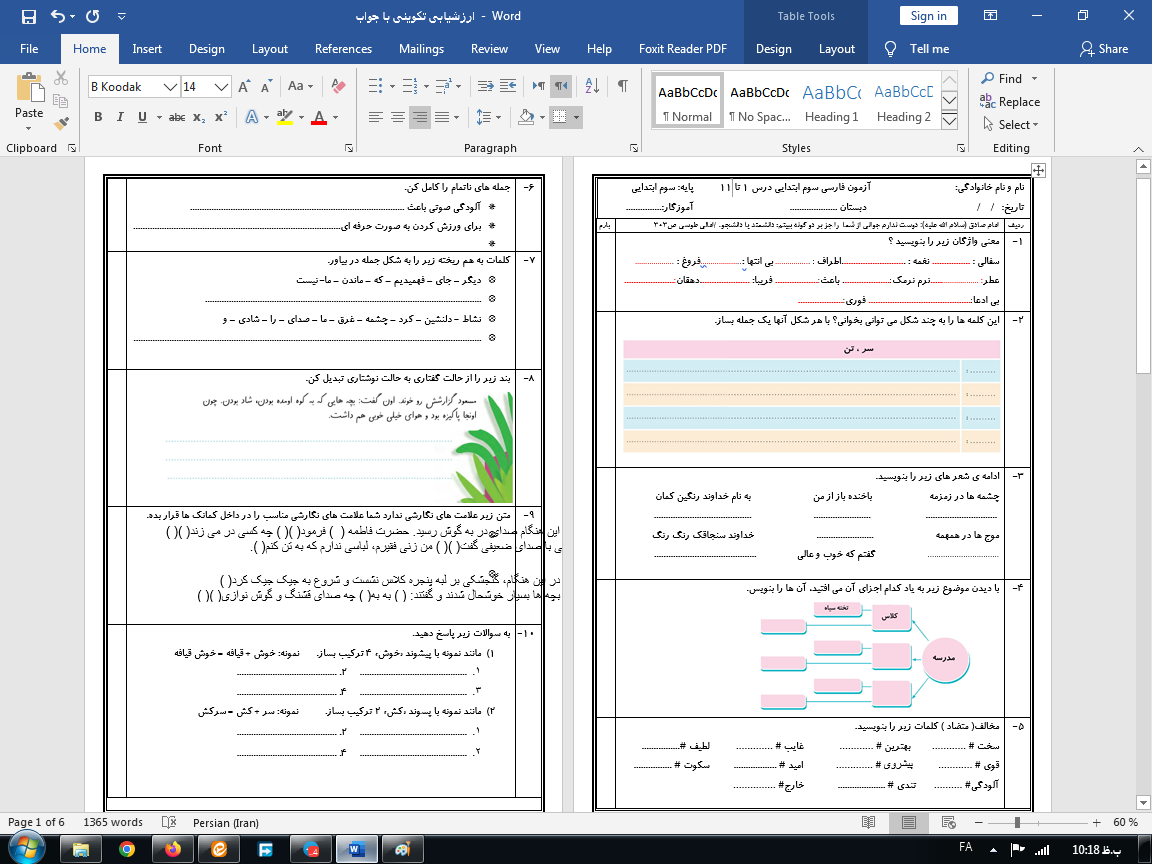The image size is (1152, 864).
Task: Switch to the Mailings tab
Action: tap(421, 49)
